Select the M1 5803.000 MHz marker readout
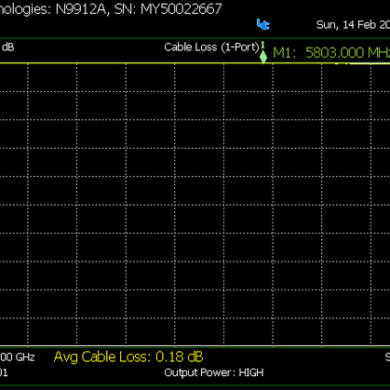The width and height of the screenshot is (390, 390). tap(331, 53)
